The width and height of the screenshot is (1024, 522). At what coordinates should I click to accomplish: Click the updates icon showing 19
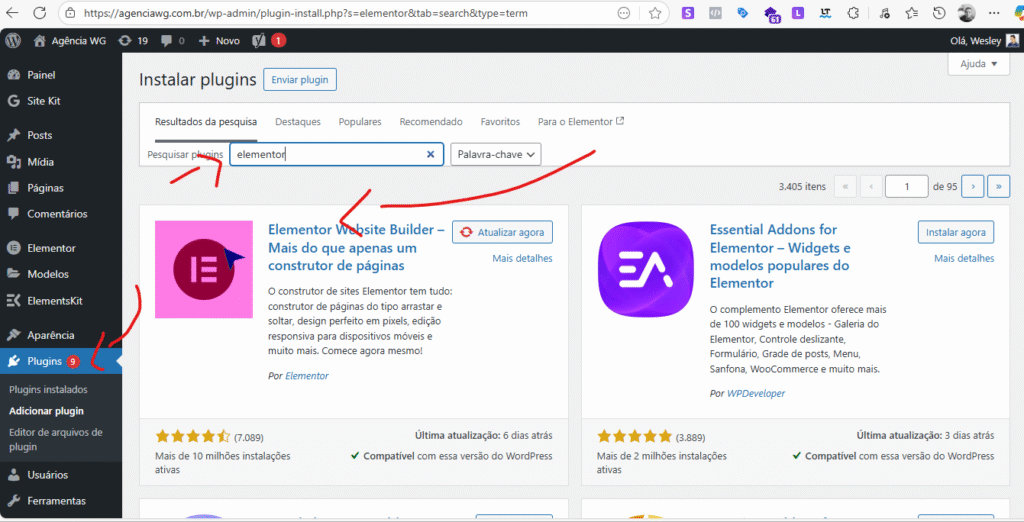[133, 41]
